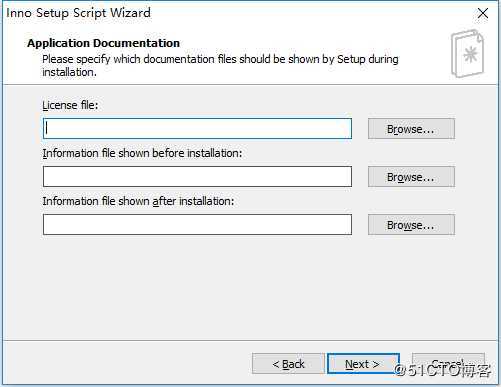
Task: Click the Inno Setup Script Wizard title bar
Action: (x=233, y=13)
